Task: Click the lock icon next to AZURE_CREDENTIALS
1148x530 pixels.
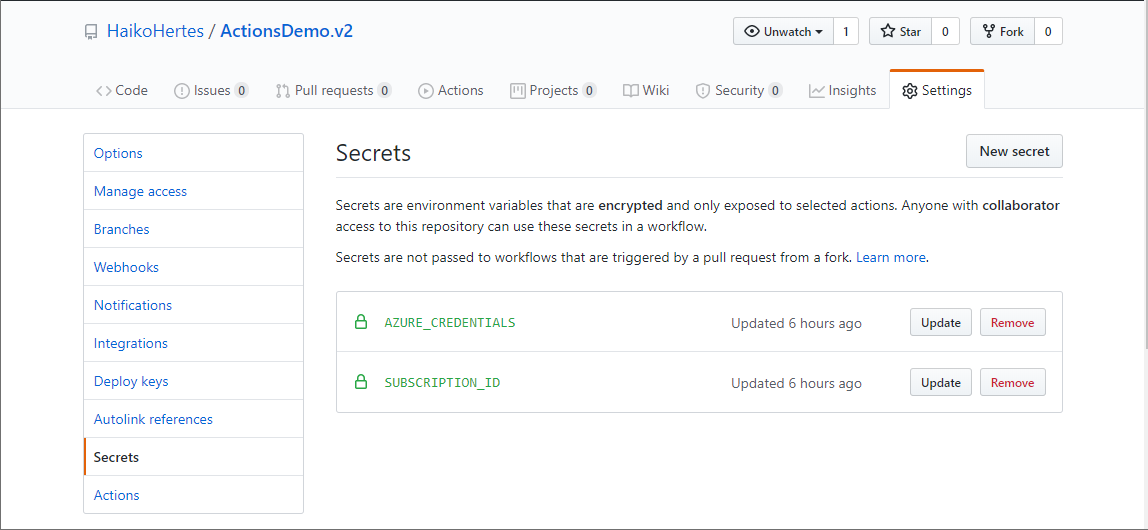Action: pyautogui.click(x=361, y=322)
